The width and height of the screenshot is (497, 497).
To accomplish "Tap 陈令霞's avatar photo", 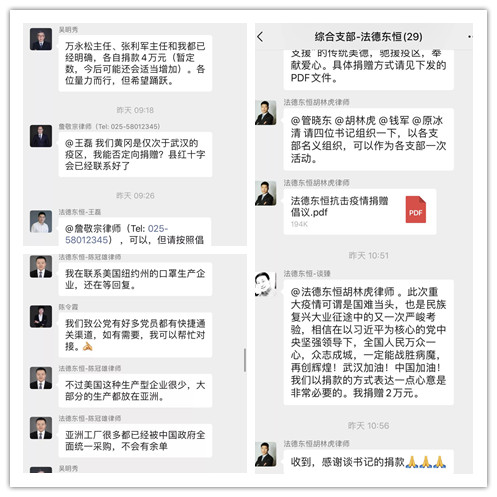I will 41,316.
